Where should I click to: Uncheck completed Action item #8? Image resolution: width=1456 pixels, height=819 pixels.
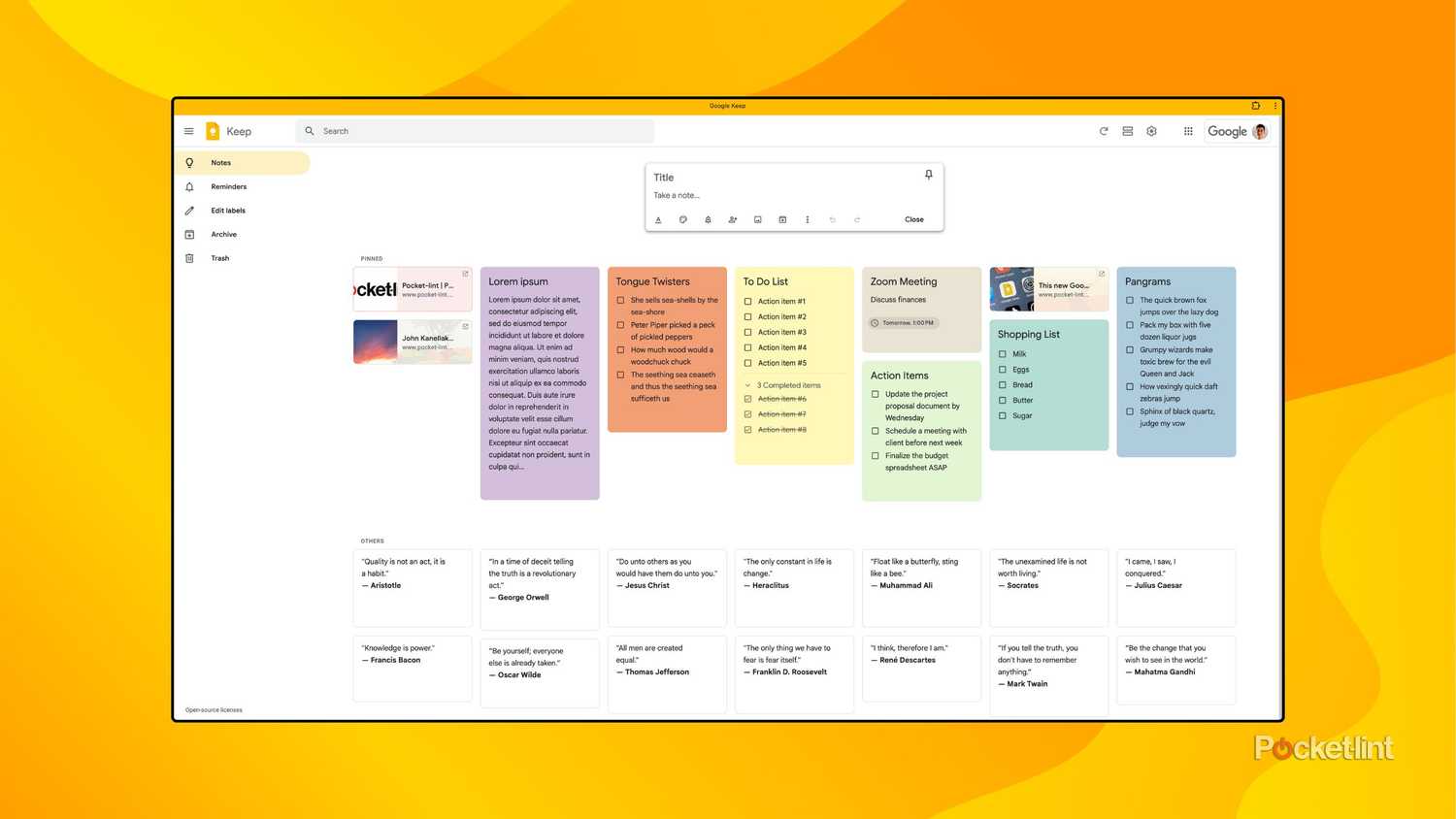[x=747, y=430]
